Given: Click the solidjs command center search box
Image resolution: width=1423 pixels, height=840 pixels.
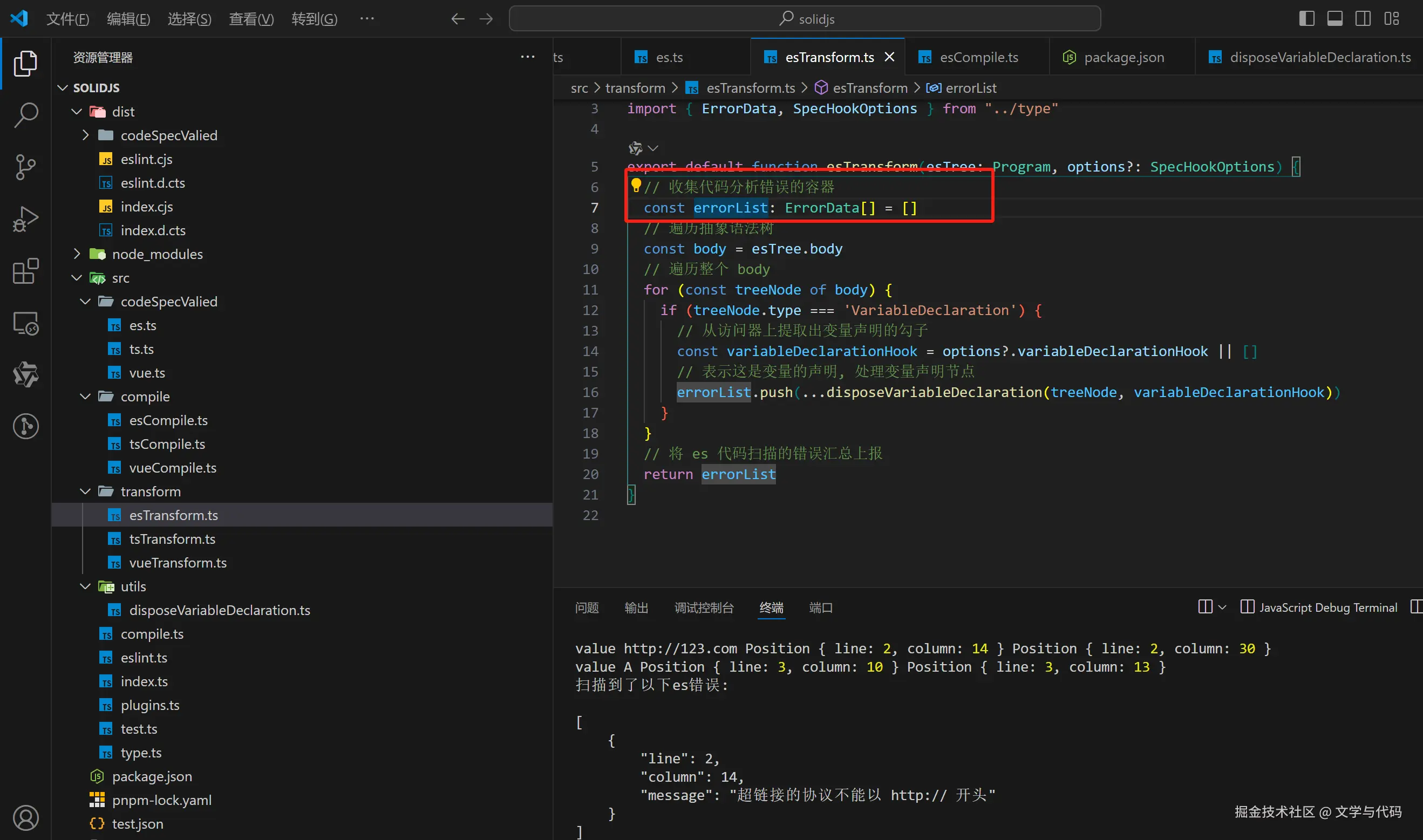Looking at the screenshot, I should (x=805, y=19).
